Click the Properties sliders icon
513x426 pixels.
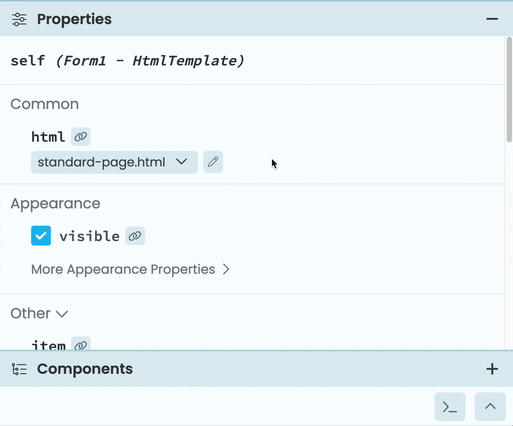click(19, 19)
